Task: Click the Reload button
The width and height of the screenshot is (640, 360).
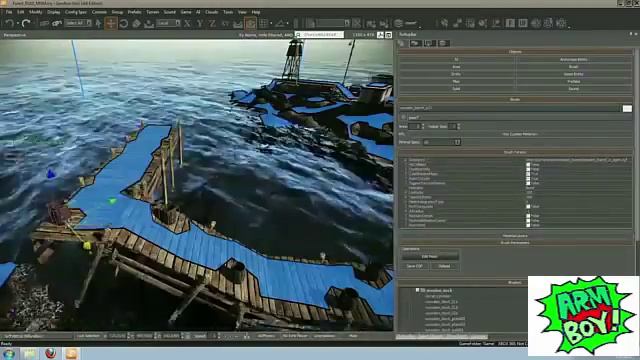Action: (444, 266)
